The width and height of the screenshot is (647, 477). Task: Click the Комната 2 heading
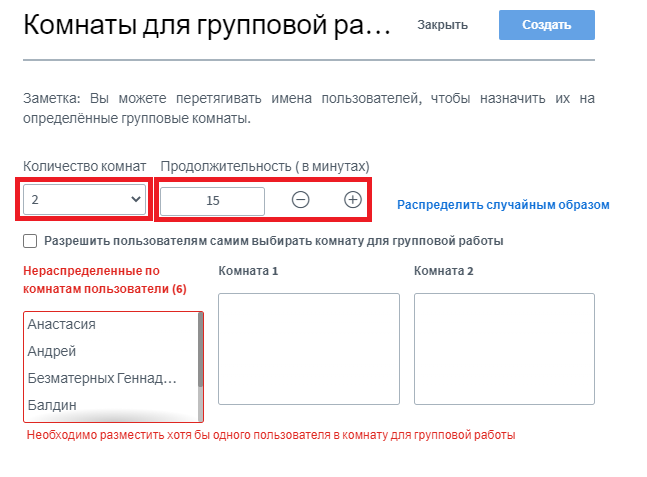click(x=443, y=271)
